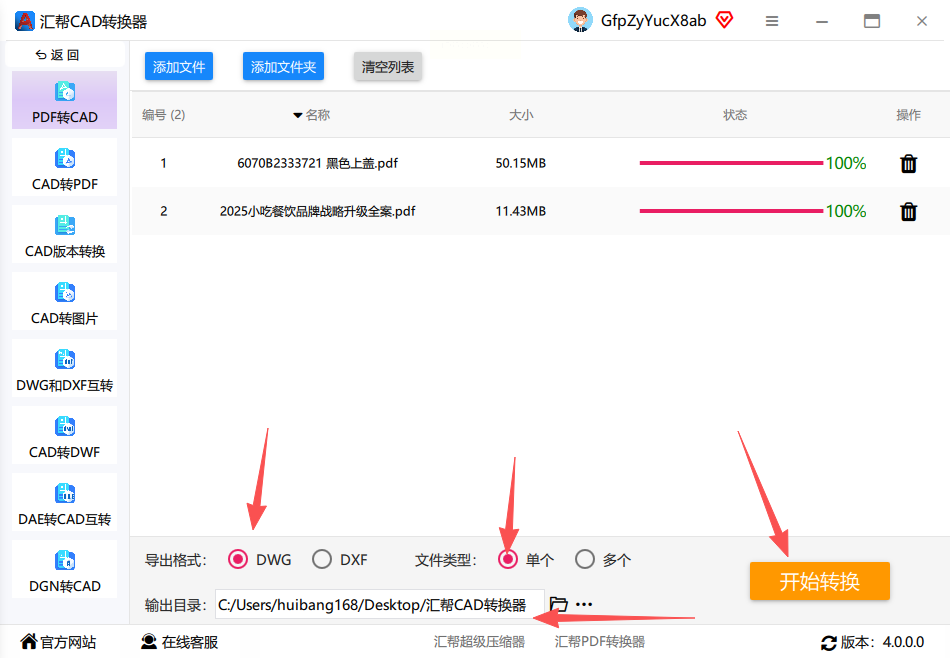Click the 添加文件 button
The width and height of the screenshot is (950, 658).
point(179,66)
